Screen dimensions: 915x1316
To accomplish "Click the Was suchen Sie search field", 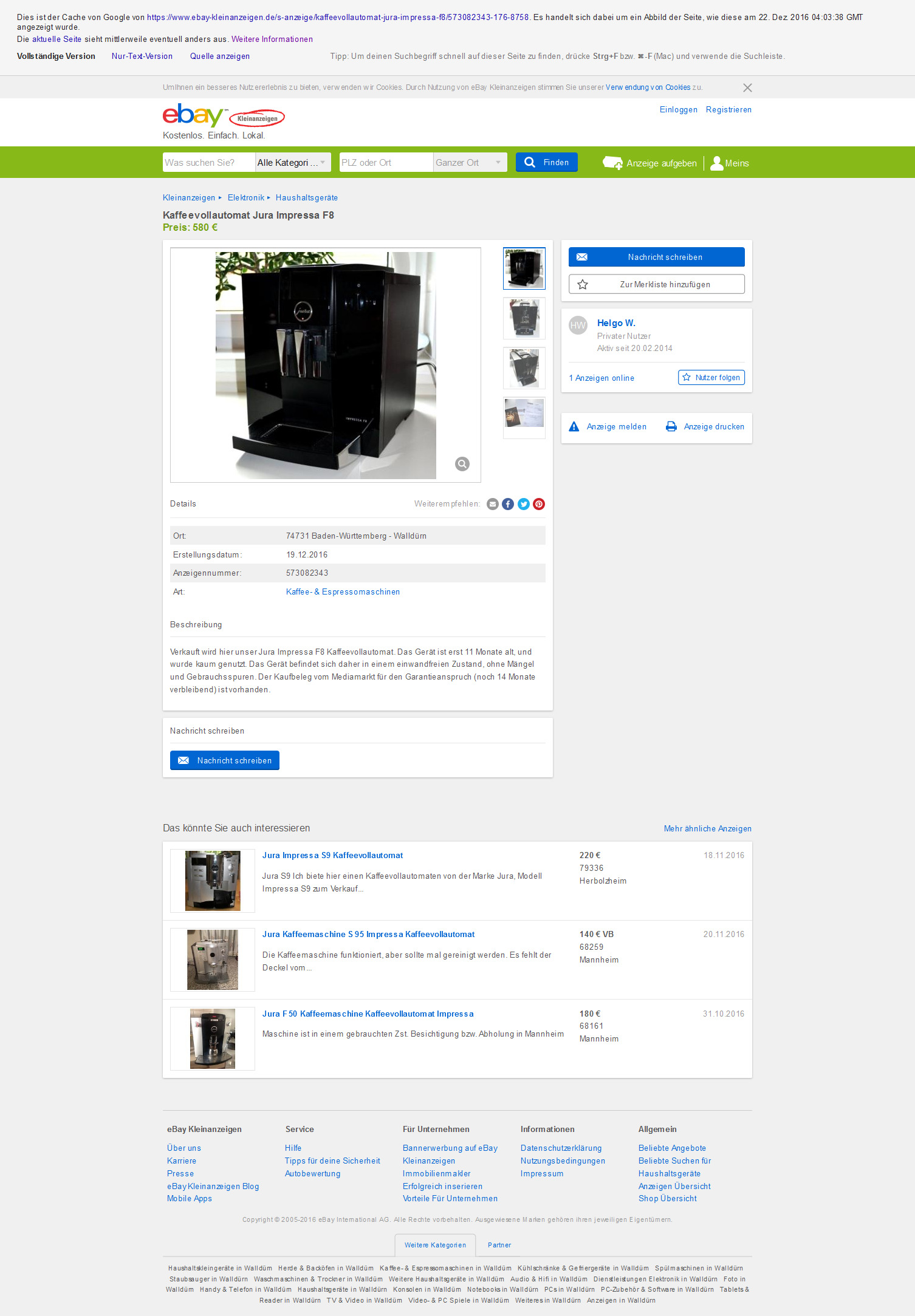I will 209,162.
